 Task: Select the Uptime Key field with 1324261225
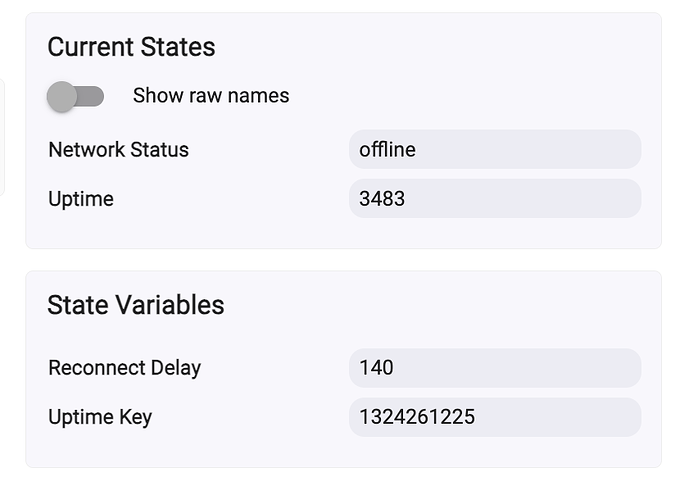tap(495, 417)
